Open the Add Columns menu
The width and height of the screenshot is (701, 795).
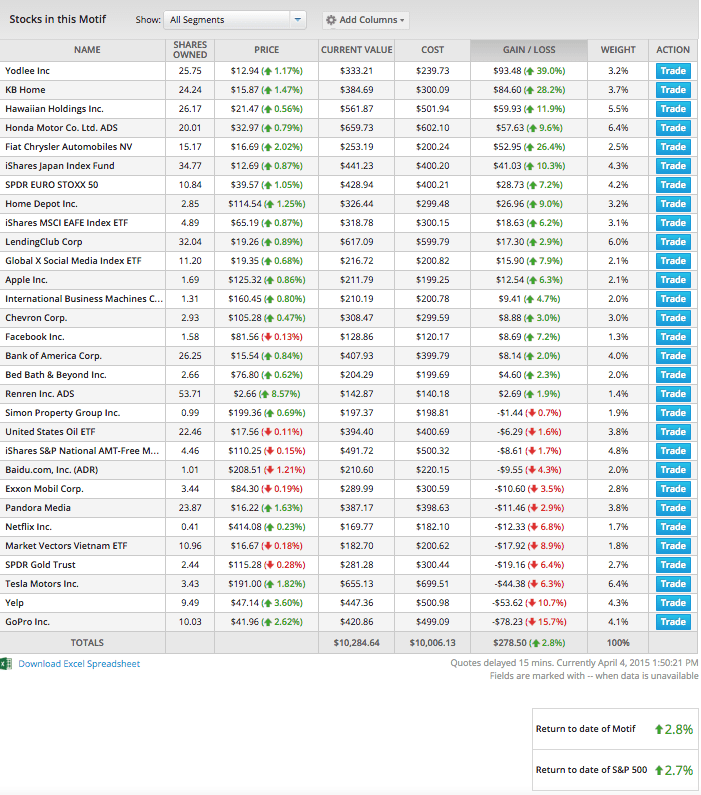click(365, 20)
